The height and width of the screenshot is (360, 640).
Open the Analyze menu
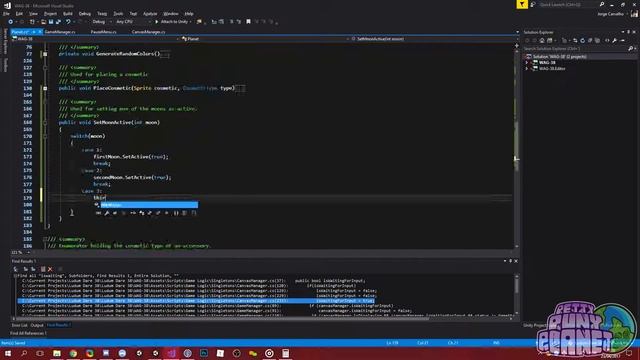coord(150,13)
